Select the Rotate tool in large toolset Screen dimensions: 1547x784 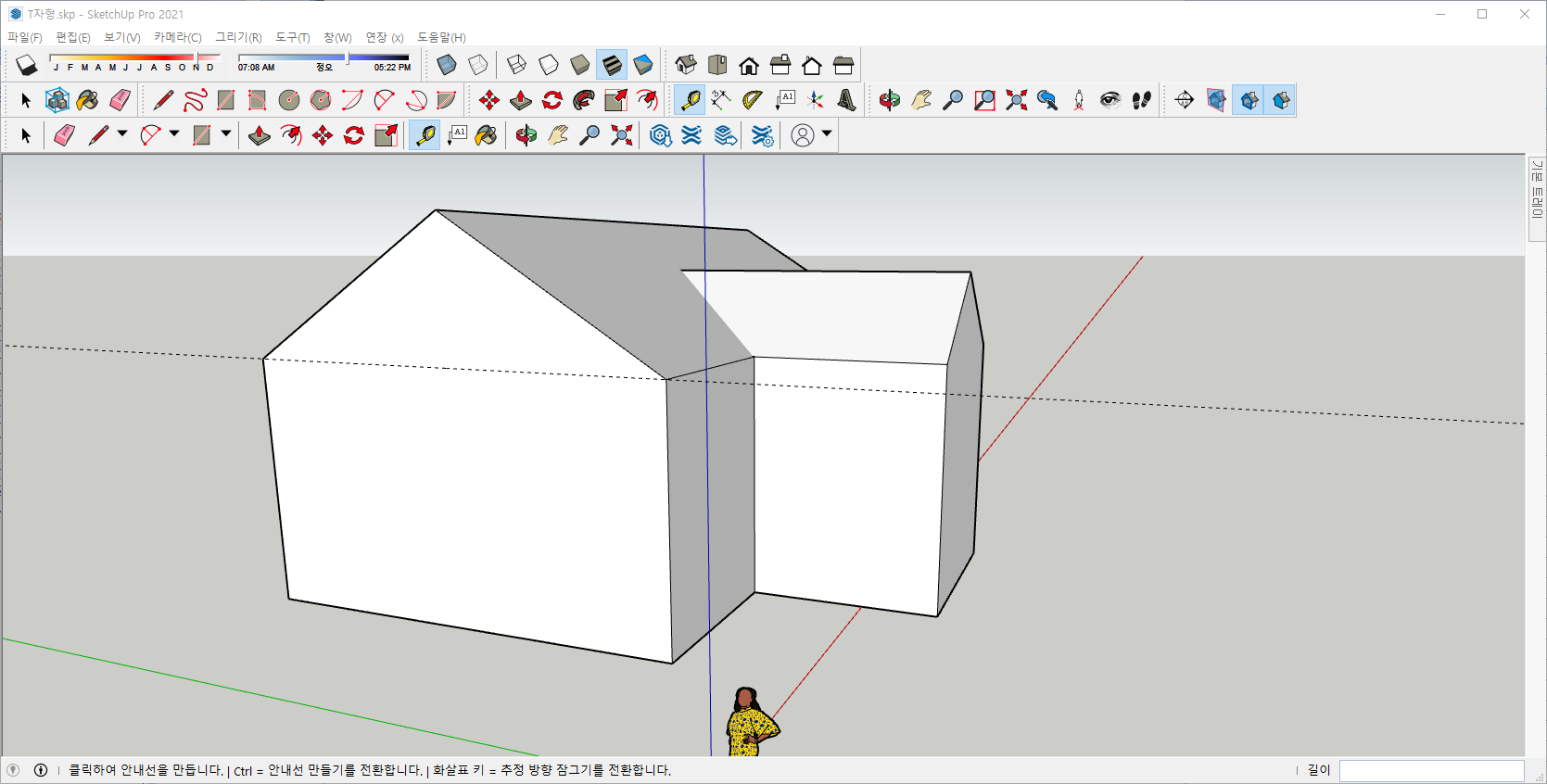(x=552, y=100)
